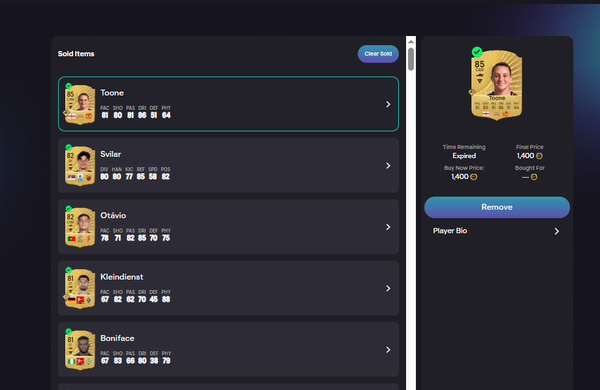Click green checkmark on Boniface's card
The width and height of the screenshot is (600, 390).
68,331
